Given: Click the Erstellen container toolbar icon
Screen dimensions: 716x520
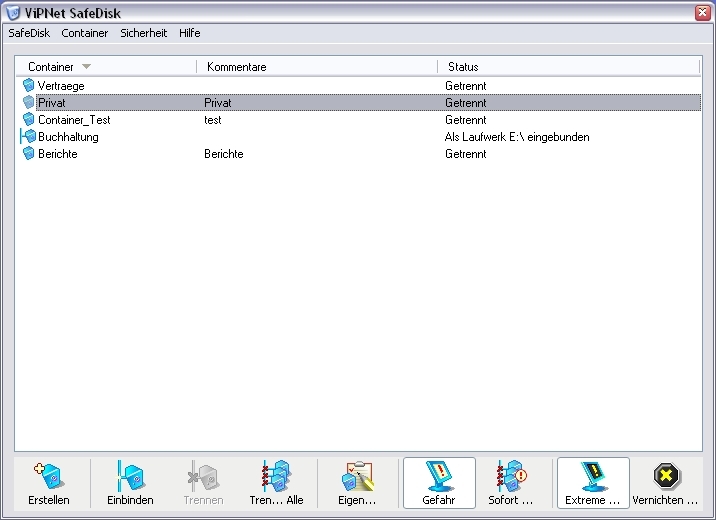Looking at the screenshot, I should pyautogui.click(x=48, y=474).
